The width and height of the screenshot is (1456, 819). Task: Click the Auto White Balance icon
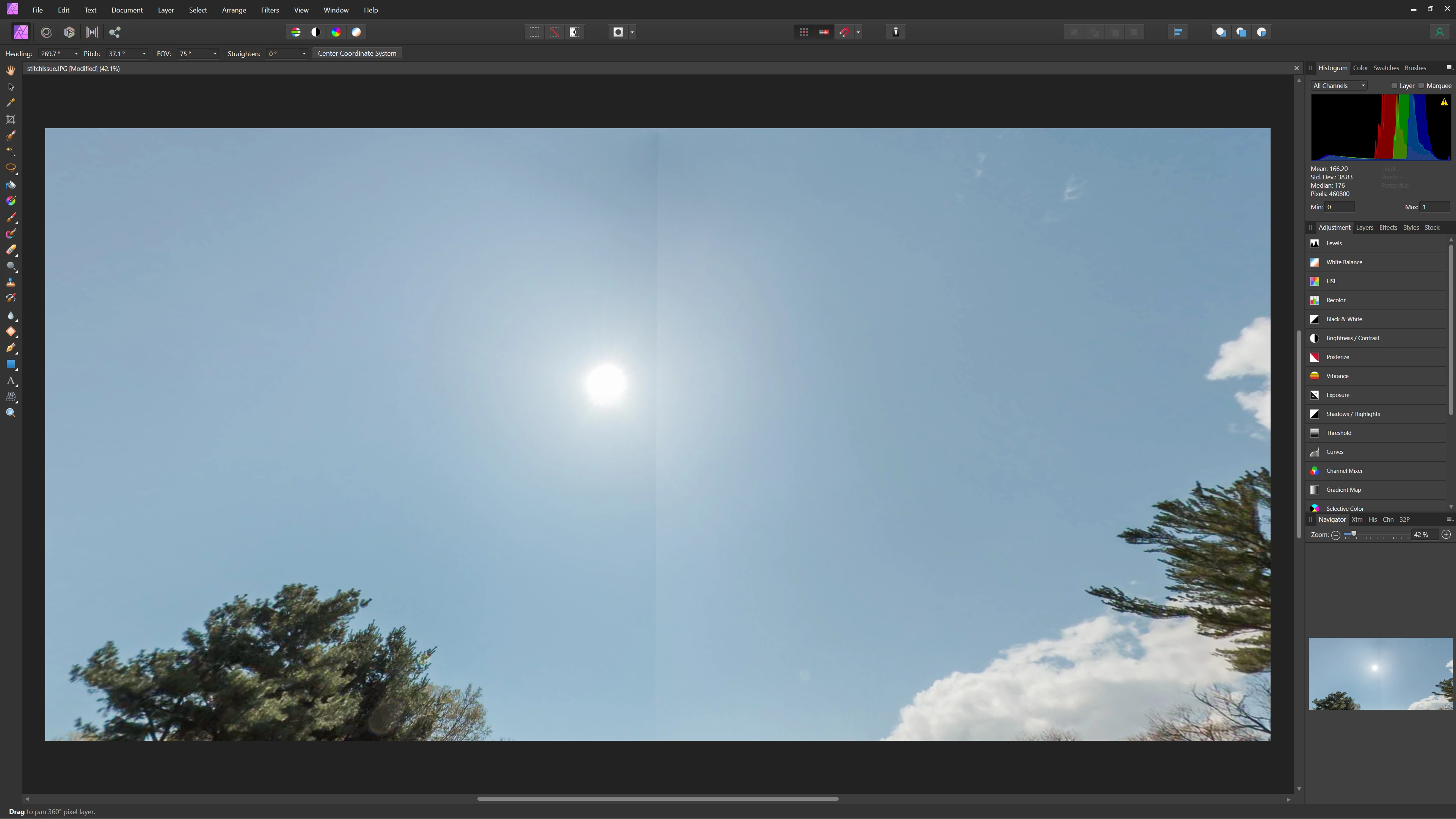[x=357, y=32]
